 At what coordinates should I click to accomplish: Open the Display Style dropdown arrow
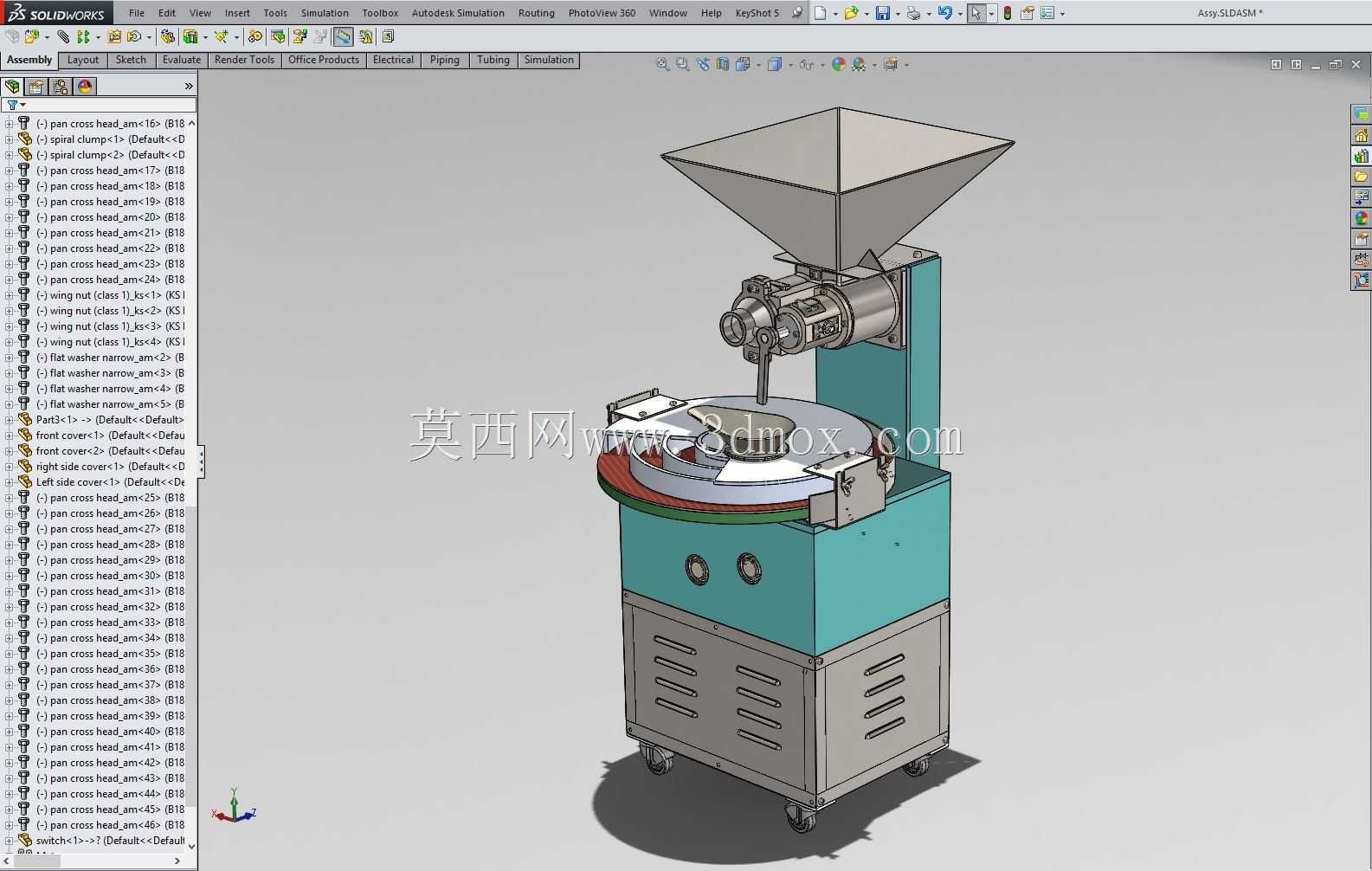point(791,65)
